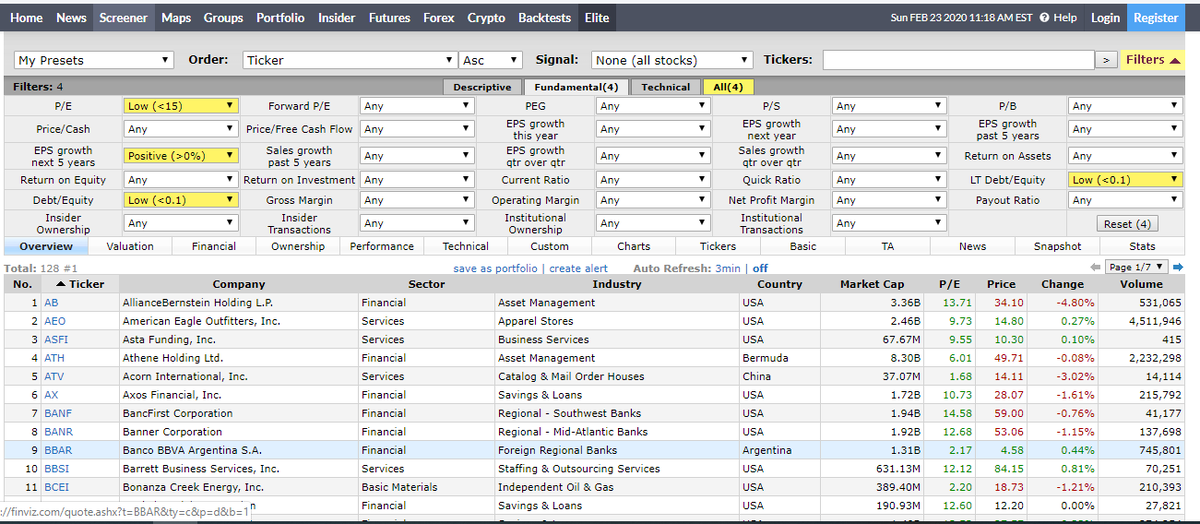
Task: Turn Auto Refresh off
Action: (760, 268)
